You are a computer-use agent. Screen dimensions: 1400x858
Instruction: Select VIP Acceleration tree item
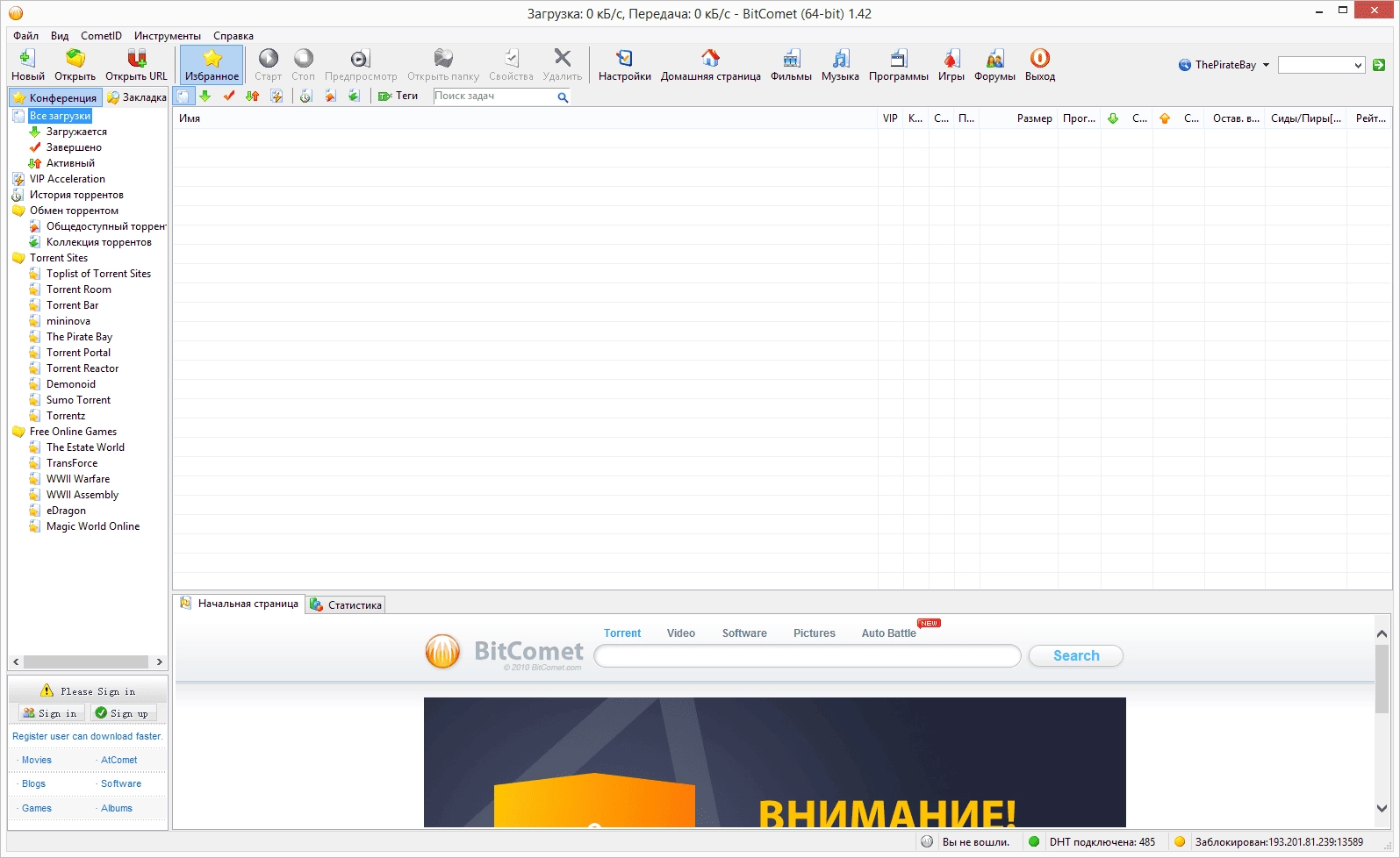(67, 179)
